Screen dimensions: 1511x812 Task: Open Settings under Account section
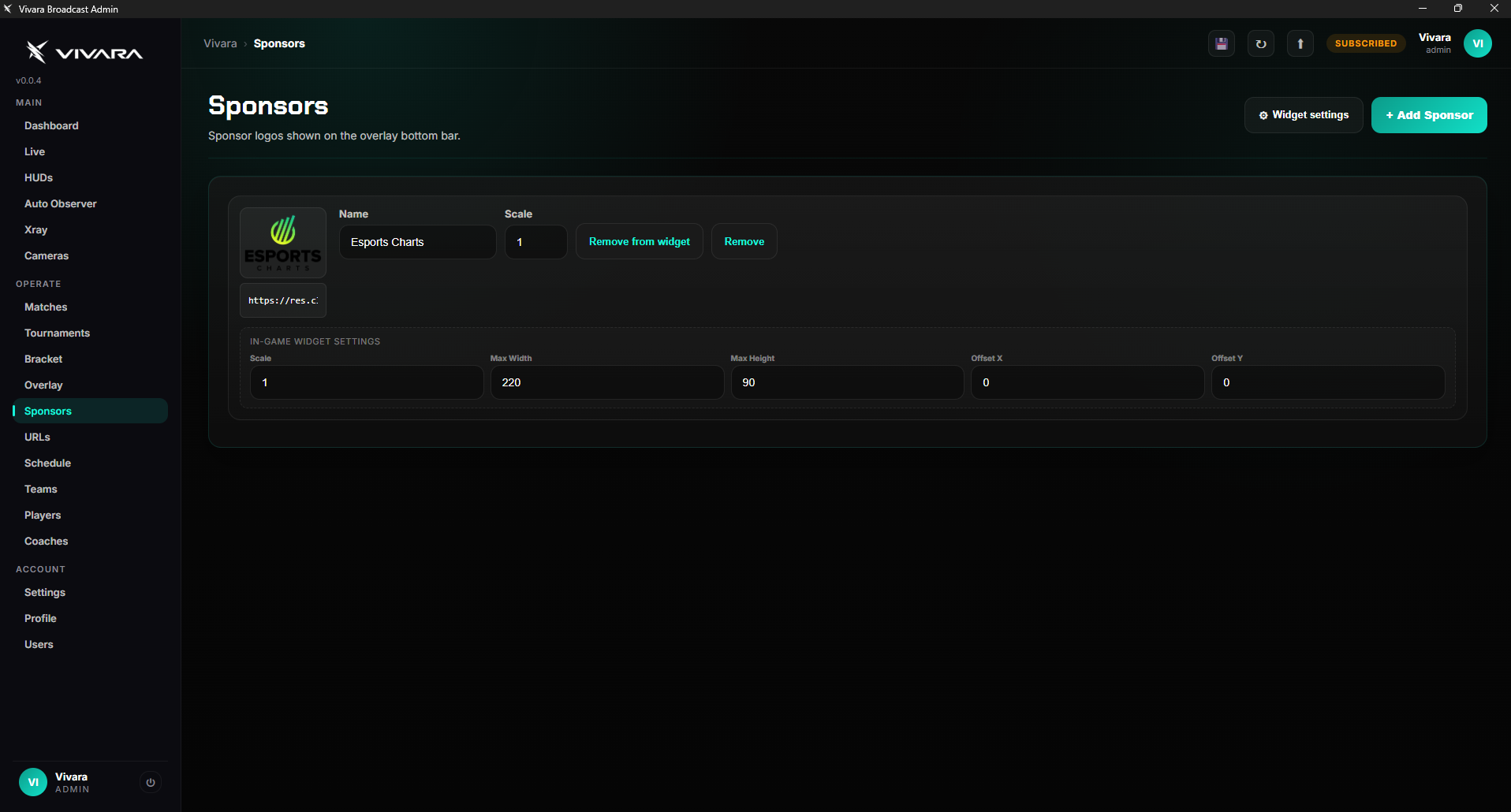[x=45, y=592]
